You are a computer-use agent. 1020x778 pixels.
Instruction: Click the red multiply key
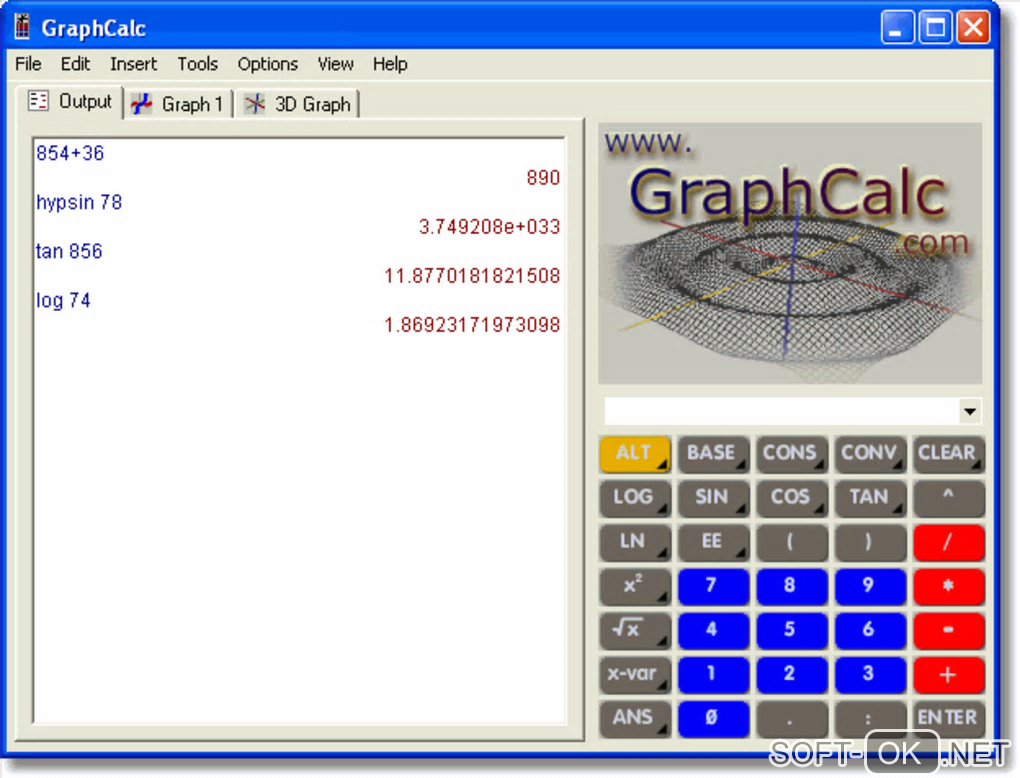pyautogui.click(x=948, y=586)
